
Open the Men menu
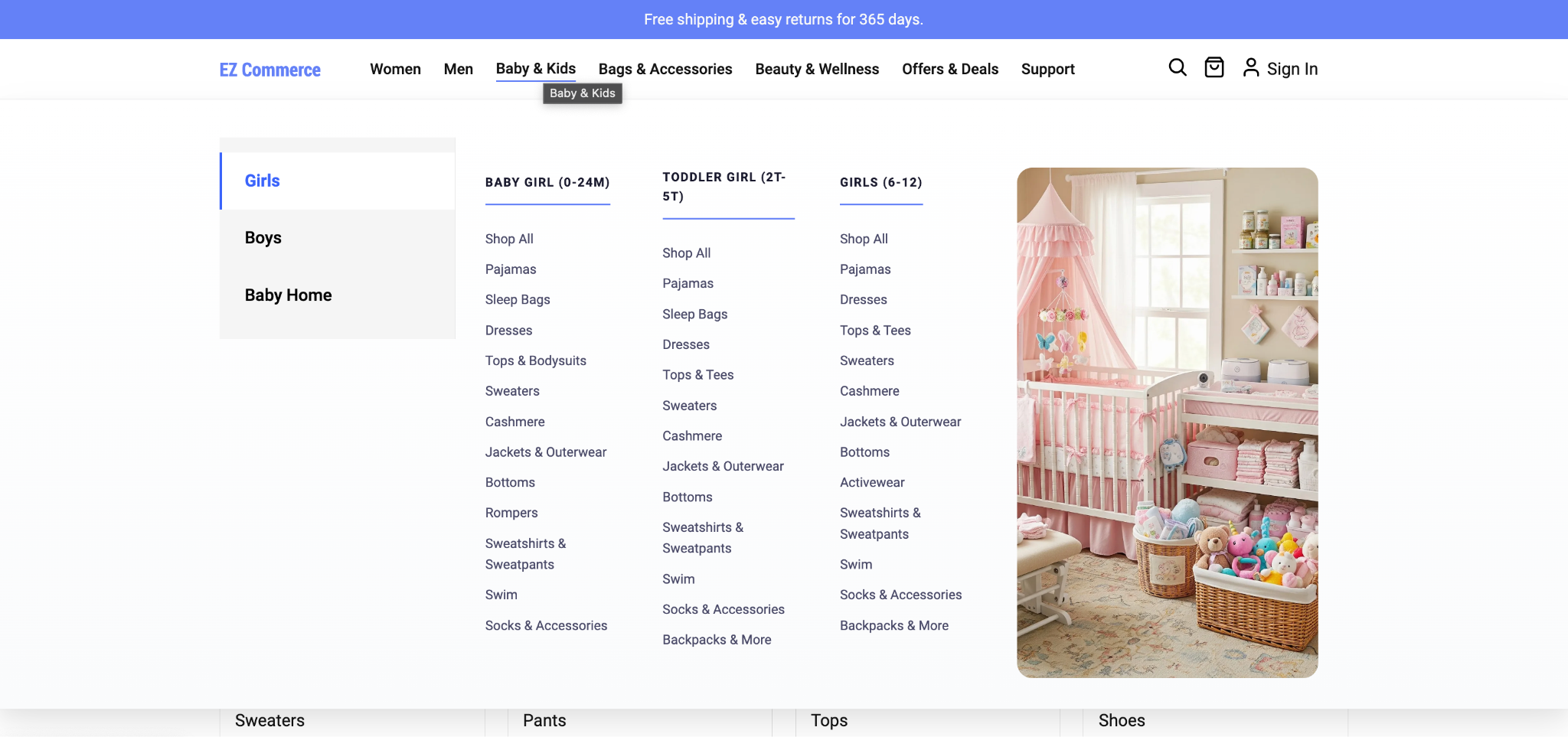pyautogui.click(x=458, y=69)
